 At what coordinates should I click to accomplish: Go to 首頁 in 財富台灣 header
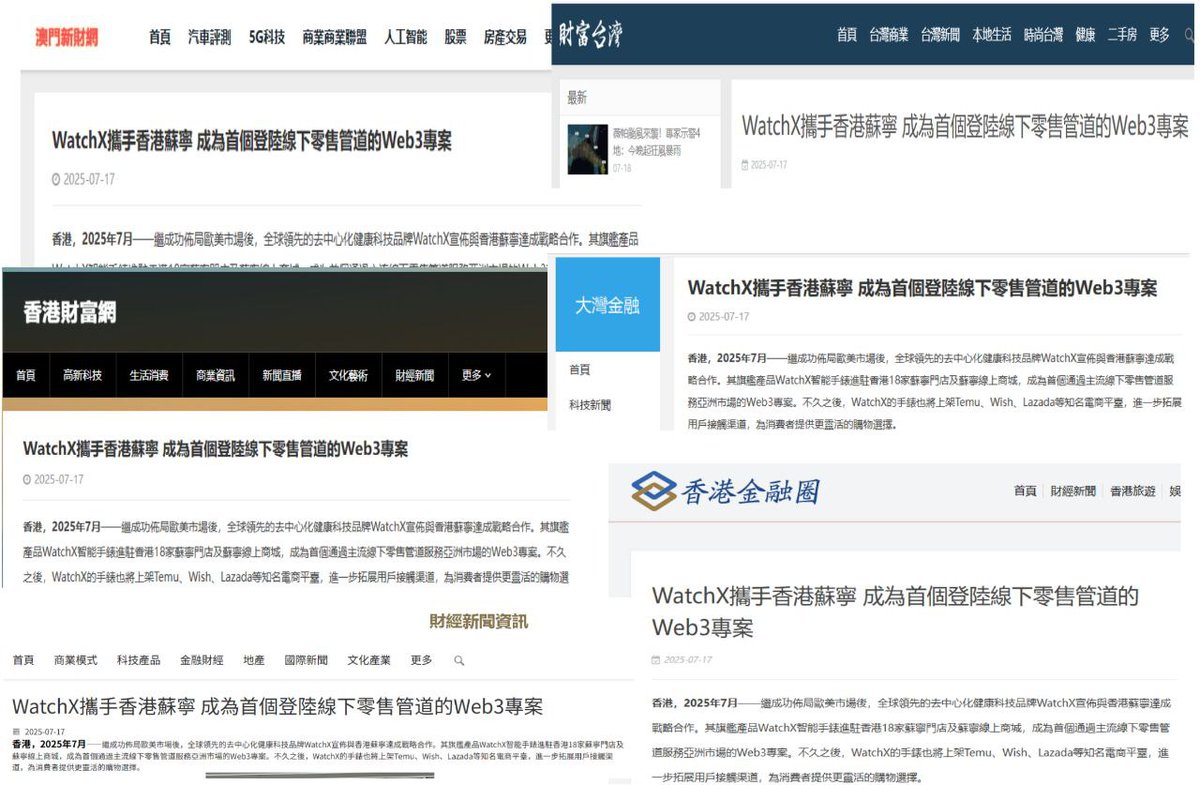pos(847,34)
